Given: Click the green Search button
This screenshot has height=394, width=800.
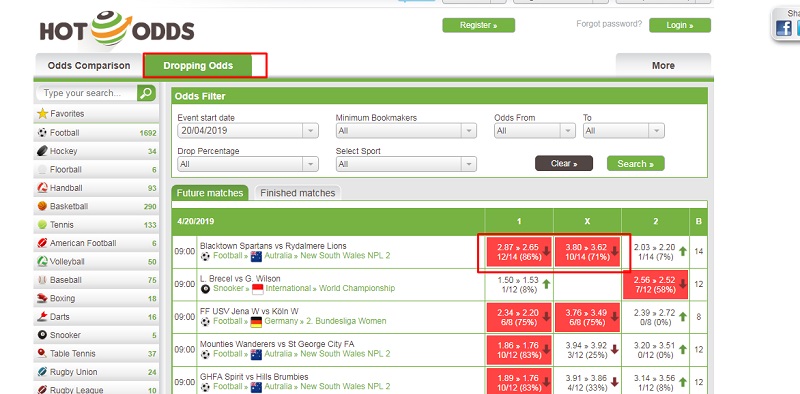Looking at the screenshot, I should [x=636, y=163].
